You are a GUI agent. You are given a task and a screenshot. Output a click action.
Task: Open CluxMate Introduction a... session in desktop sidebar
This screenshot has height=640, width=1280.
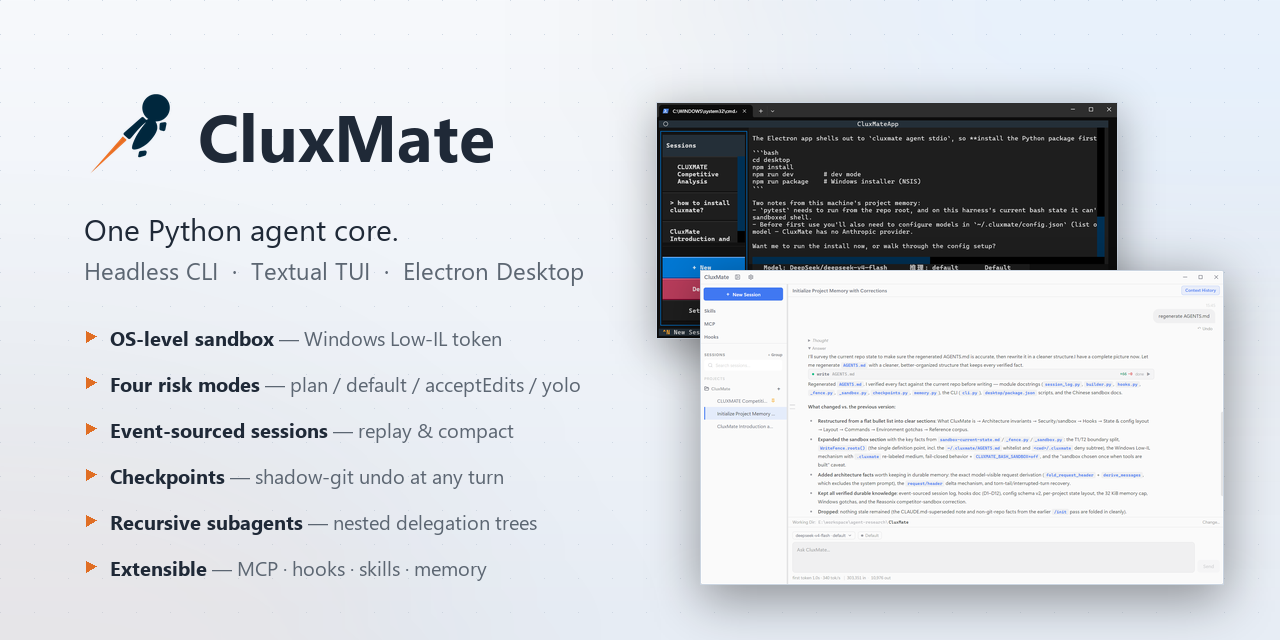point(745,426)
